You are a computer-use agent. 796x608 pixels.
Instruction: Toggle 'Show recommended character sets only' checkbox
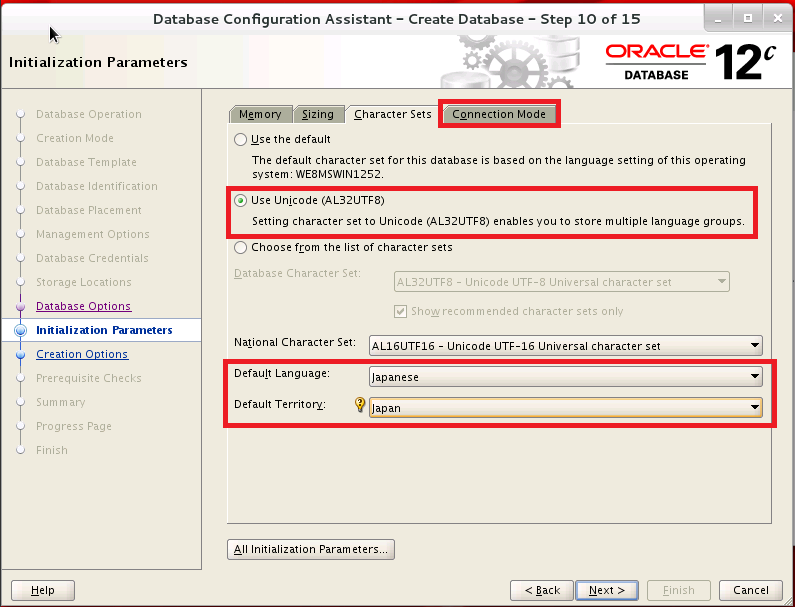[401, 311]
